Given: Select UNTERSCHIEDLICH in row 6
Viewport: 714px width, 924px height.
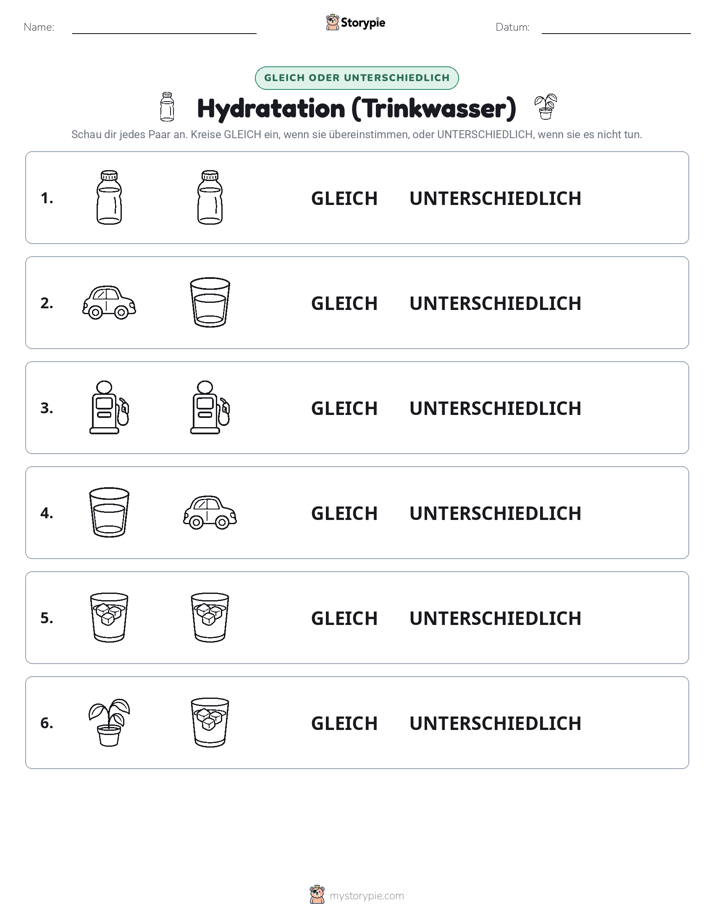Looking at the screenshot, I should point(495,722).
